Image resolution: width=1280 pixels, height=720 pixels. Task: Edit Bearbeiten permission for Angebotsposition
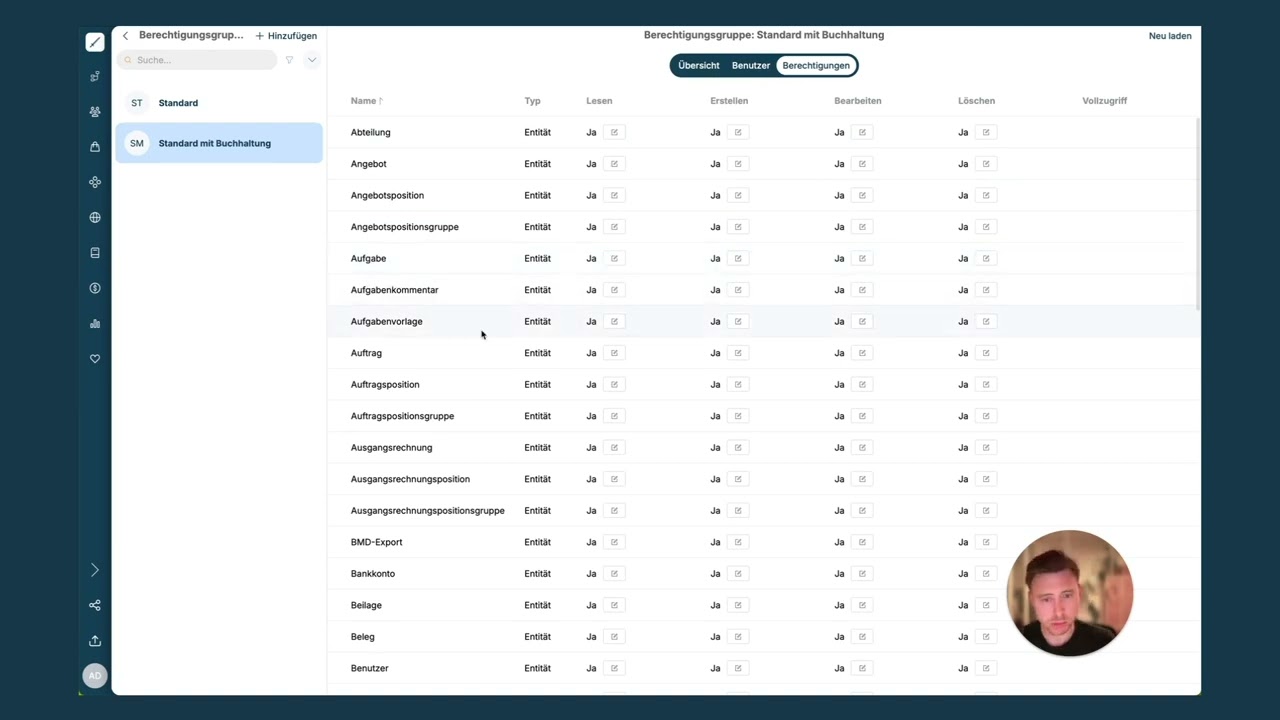click(862, 195)
